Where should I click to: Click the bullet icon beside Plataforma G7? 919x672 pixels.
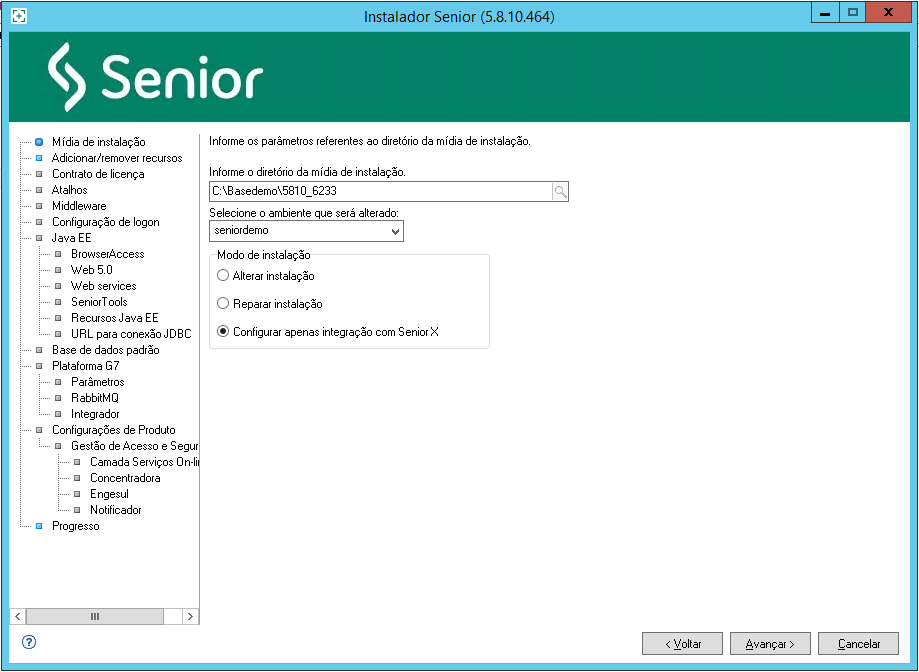coord(39,366)
